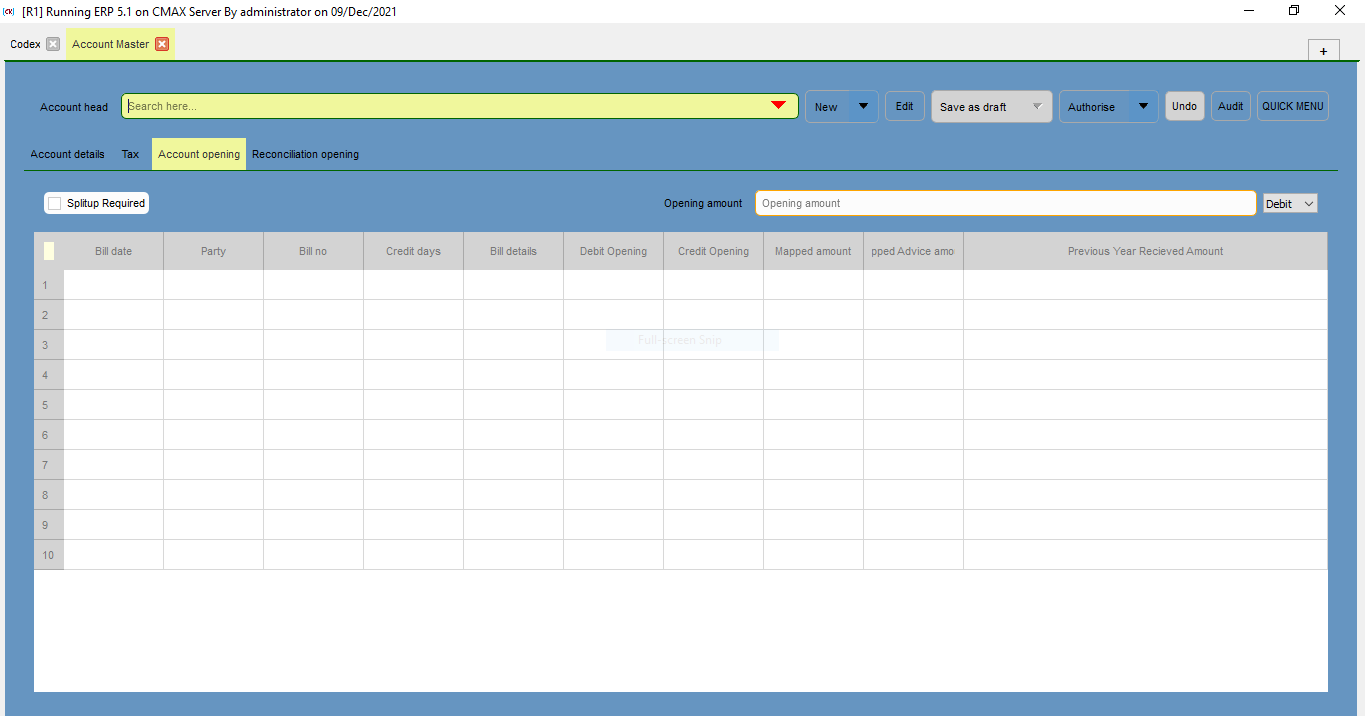Image resolution: width=1365 pixels, height=716 pixels.
Task: Click the Audit button
Action: click(1230, 106)
